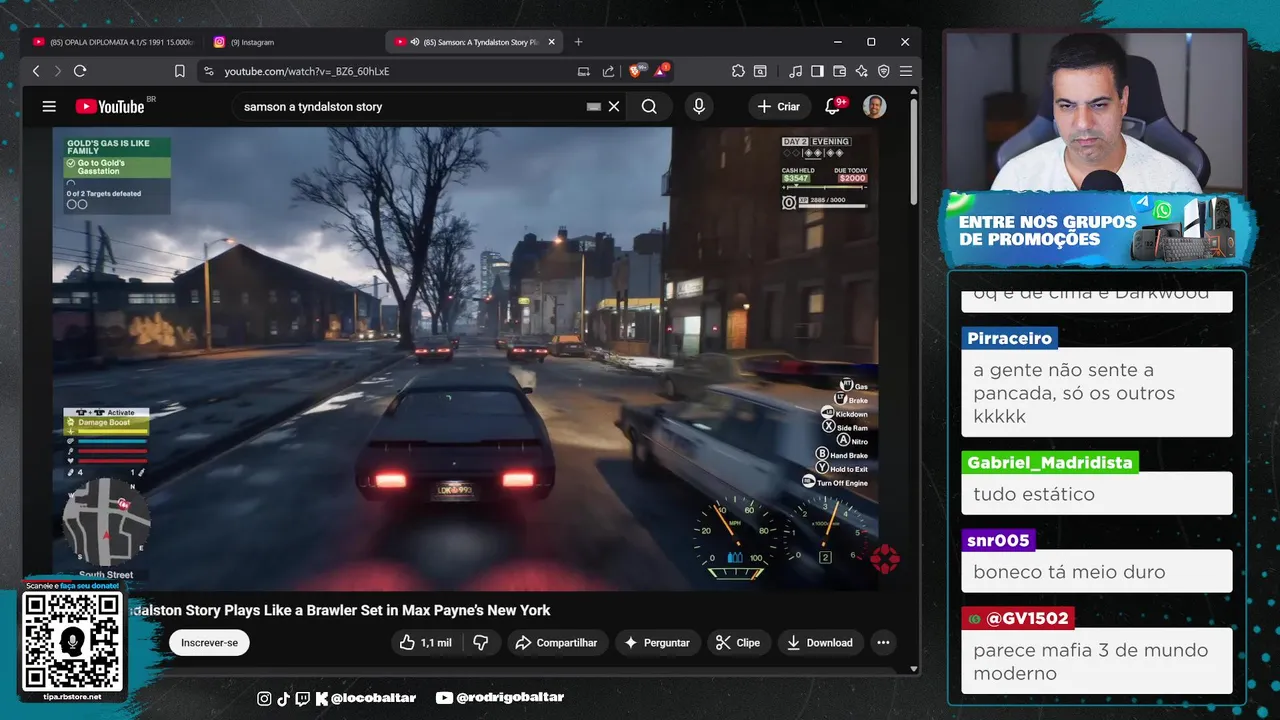1280x720 pixels.
Task: Mute audio on the Samson tab
Action: tap(414, 42)
